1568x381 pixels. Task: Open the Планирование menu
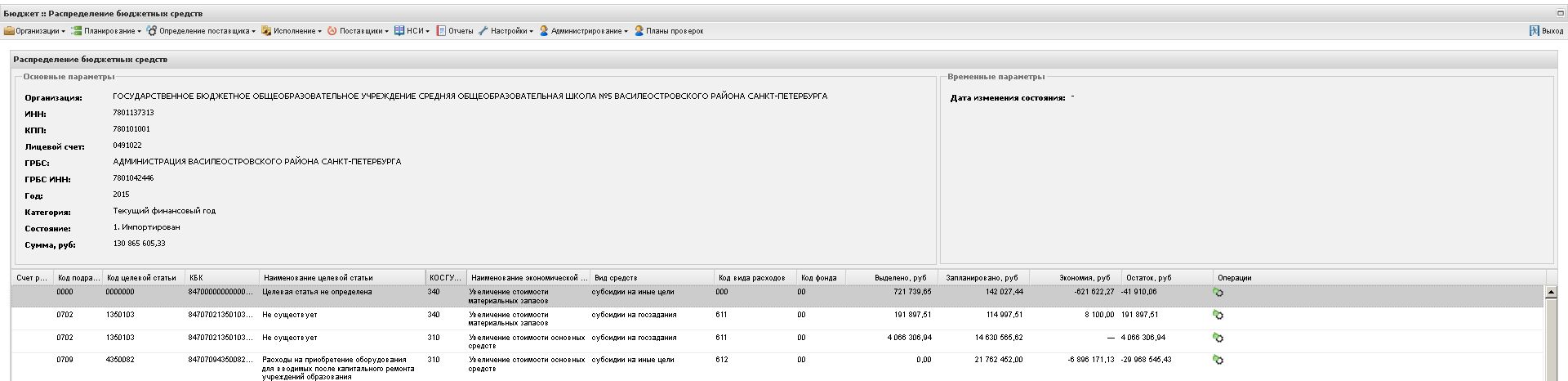[106, 31]
